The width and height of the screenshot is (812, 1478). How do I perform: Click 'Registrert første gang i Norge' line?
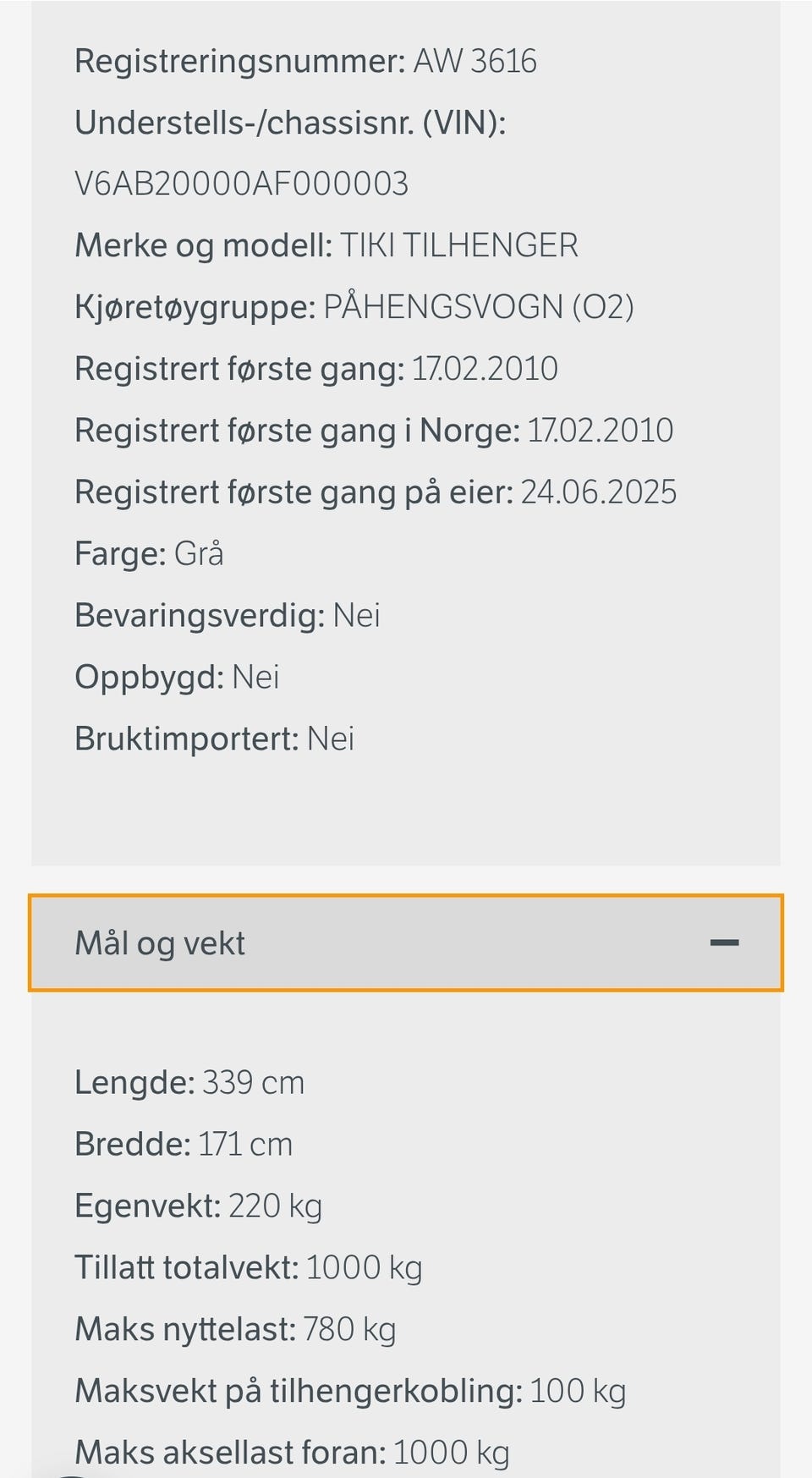tap(374, 431)
